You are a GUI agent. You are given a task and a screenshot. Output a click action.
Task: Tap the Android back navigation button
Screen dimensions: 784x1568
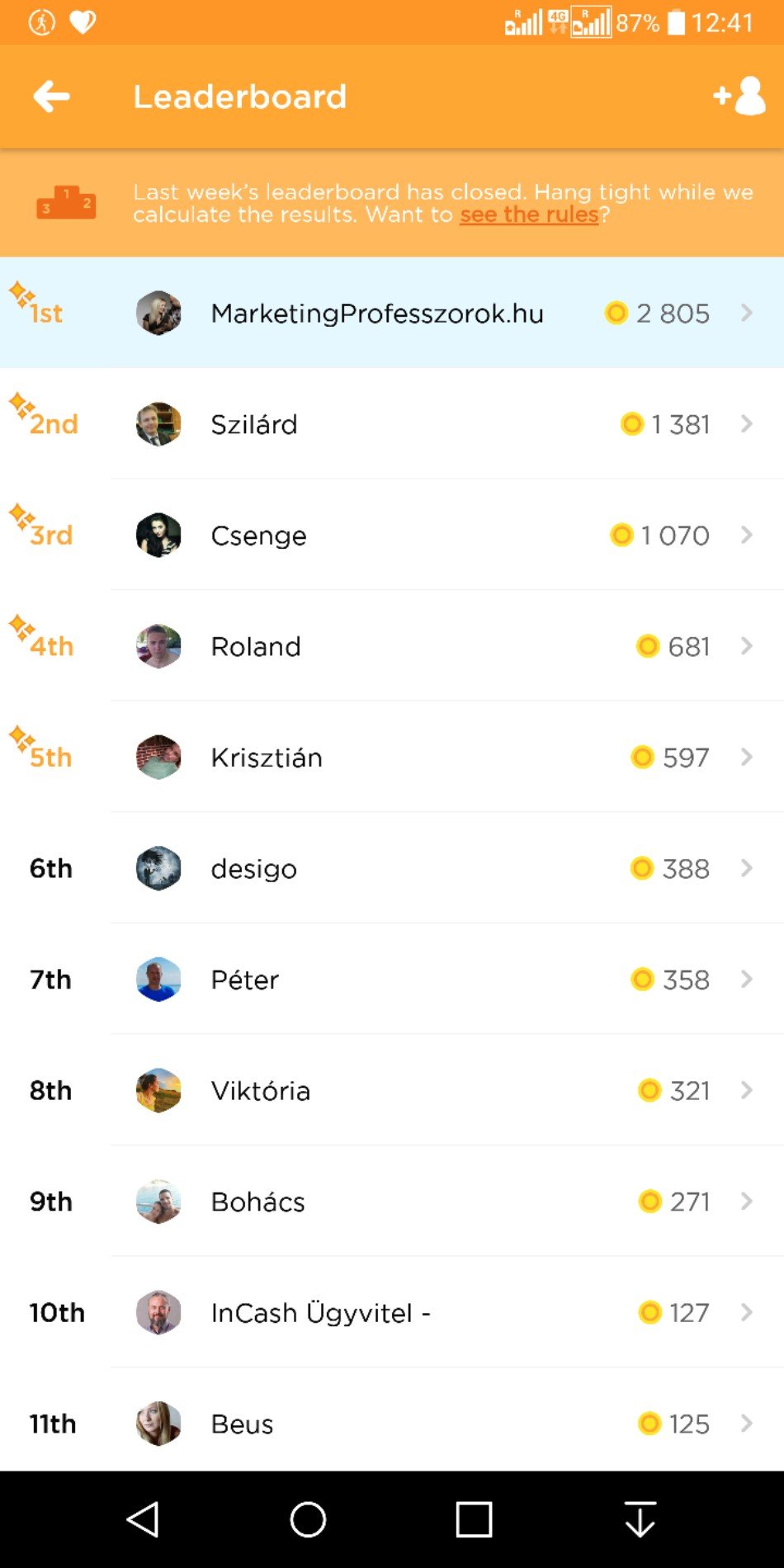pos(143,1519)
